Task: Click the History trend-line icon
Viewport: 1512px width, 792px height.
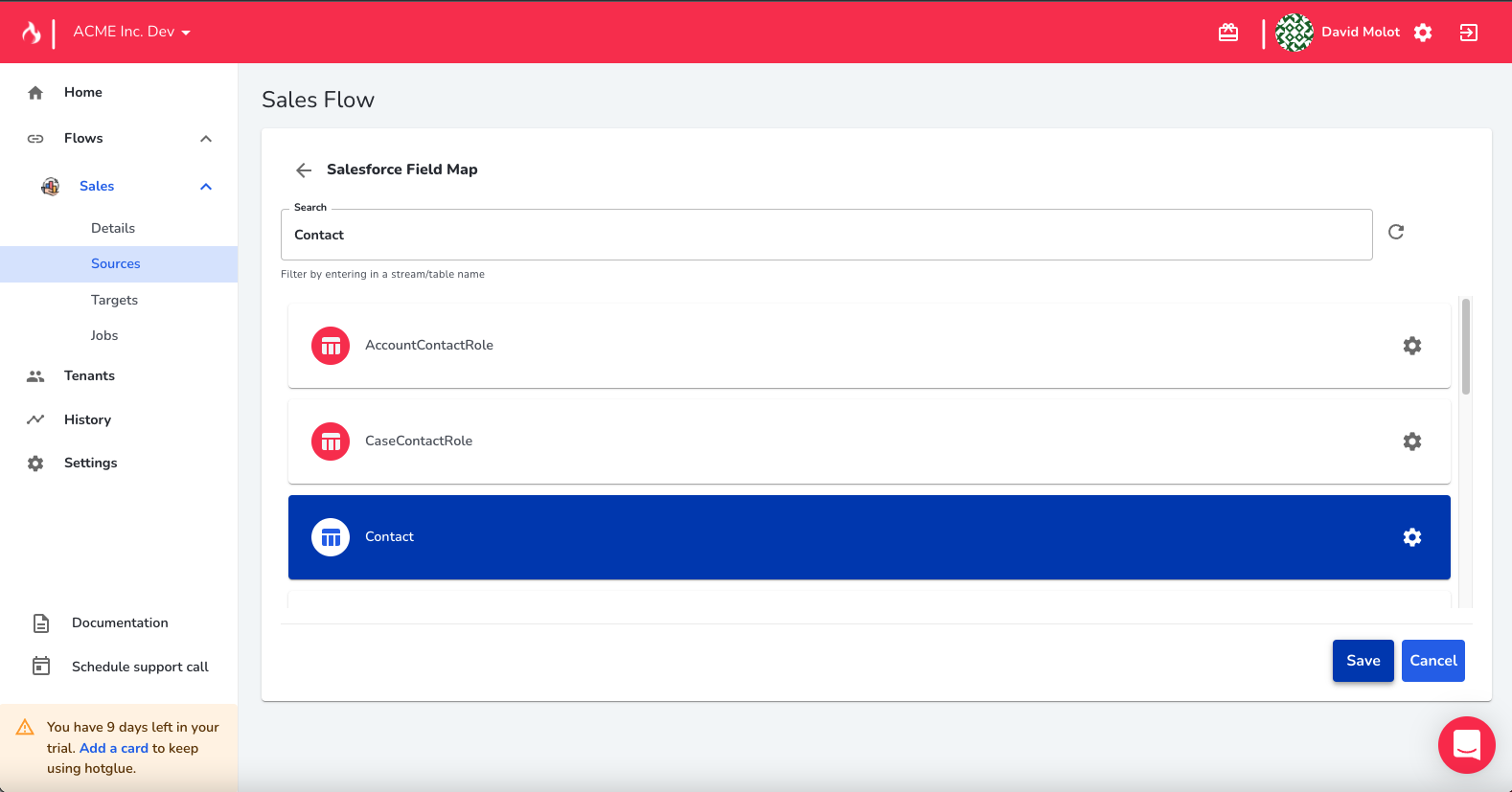Action: 35,419
